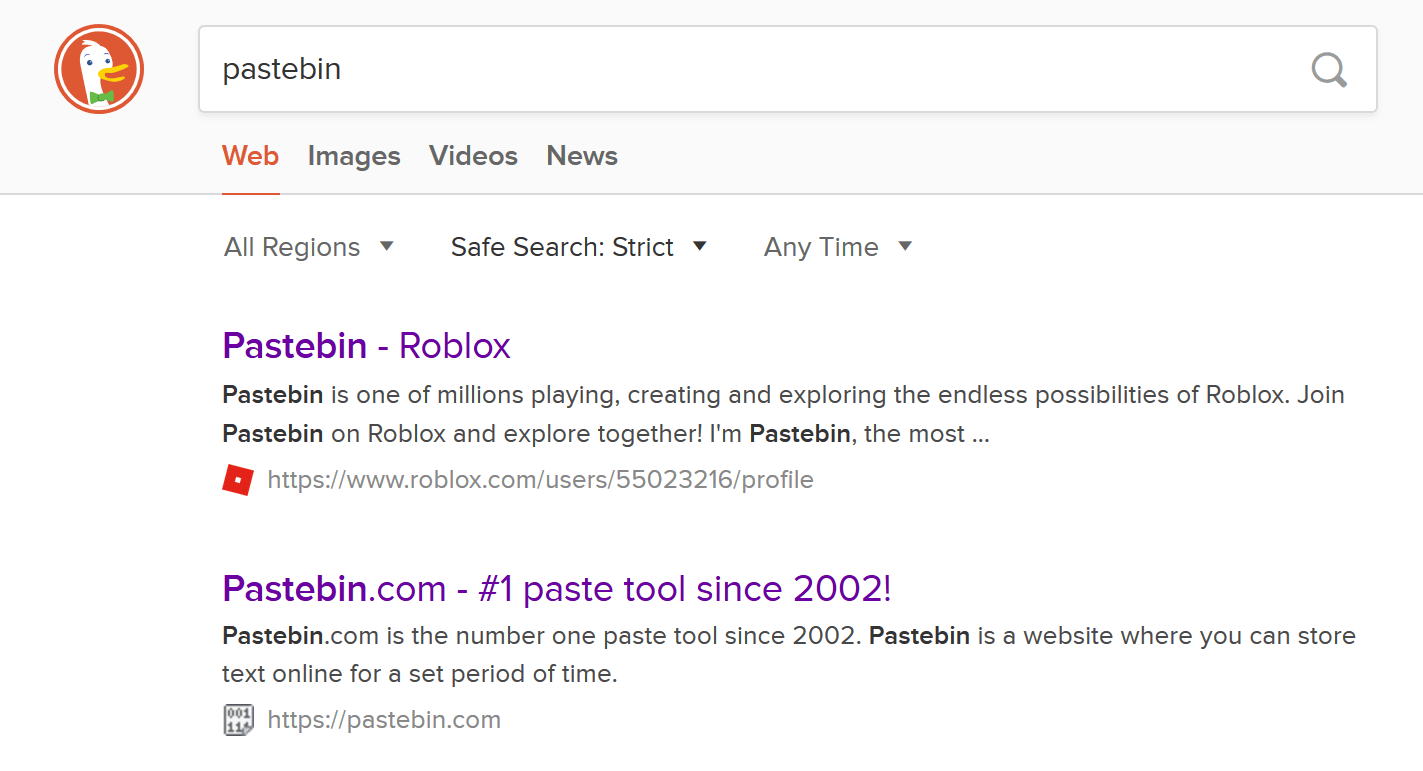Click the Safe Search dropdown chevron

click(x=700, y=247)
